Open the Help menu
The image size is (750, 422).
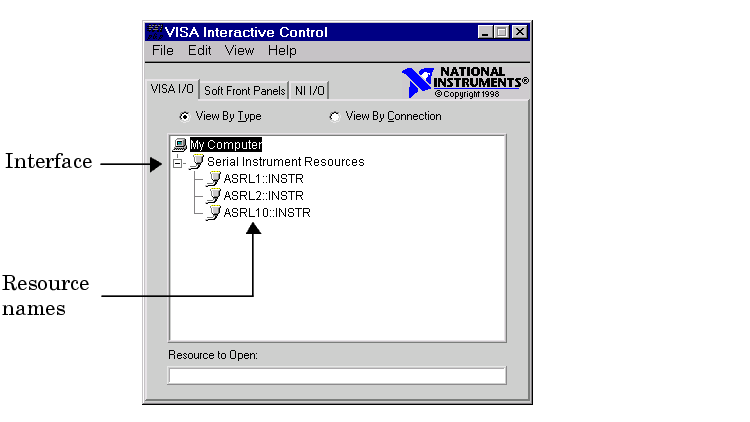(x=282, y=50)
